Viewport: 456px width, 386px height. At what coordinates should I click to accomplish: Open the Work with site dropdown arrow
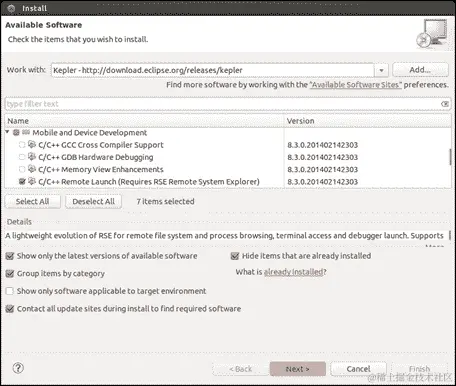click(x=381, y=70)
